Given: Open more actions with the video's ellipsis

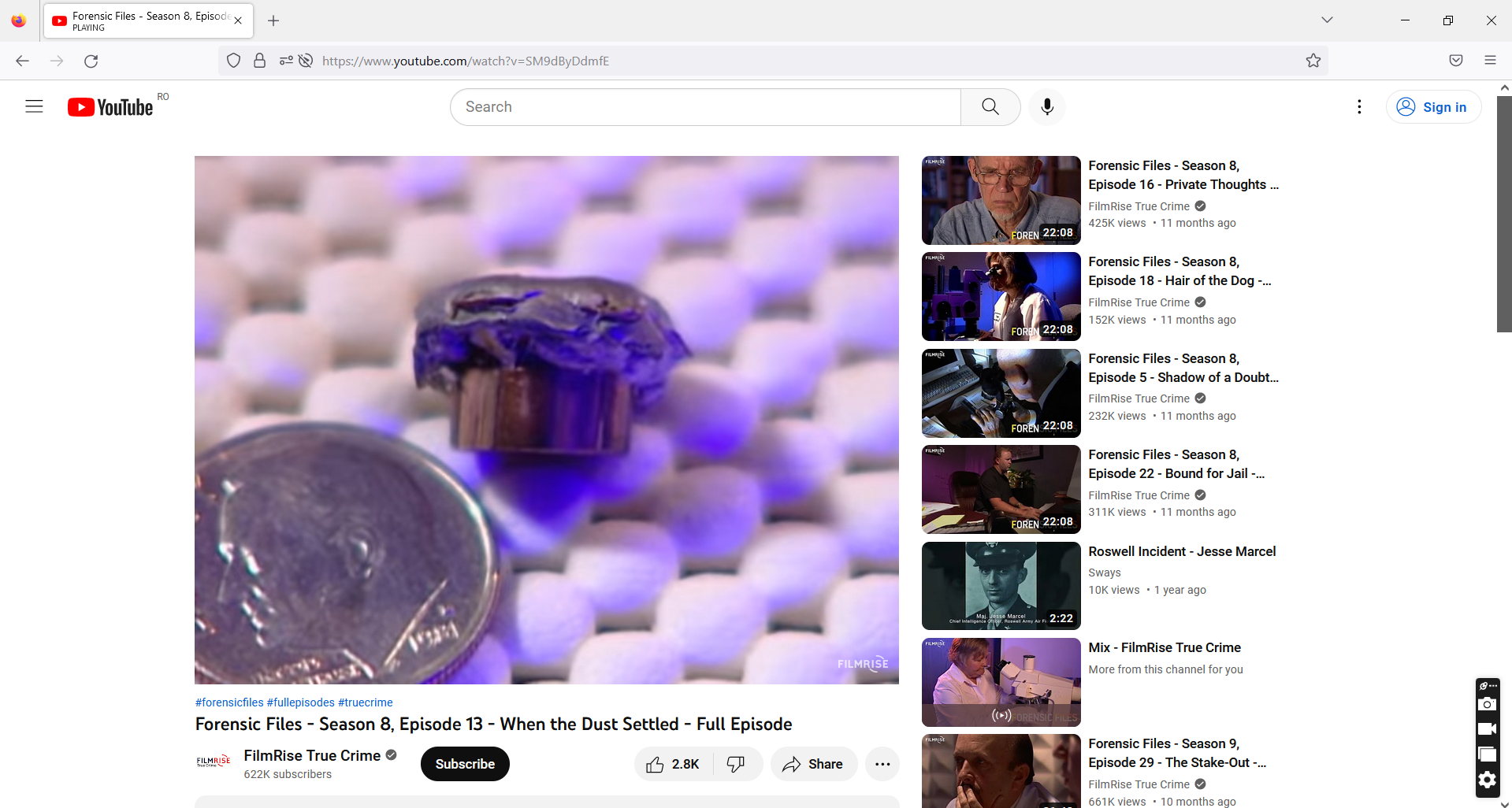Looking at the screenshot, I should (882, 763).
